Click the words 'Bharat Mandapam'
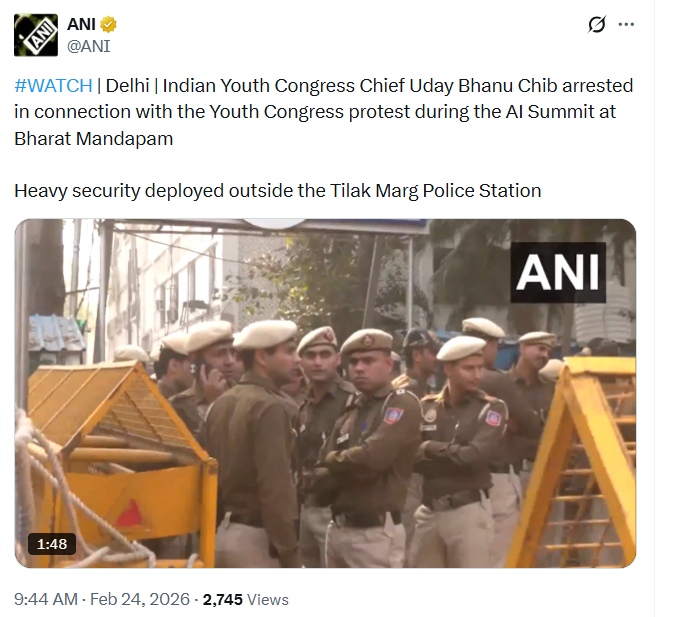The width and height of the screenshot is (674, 617). (94, 138)
